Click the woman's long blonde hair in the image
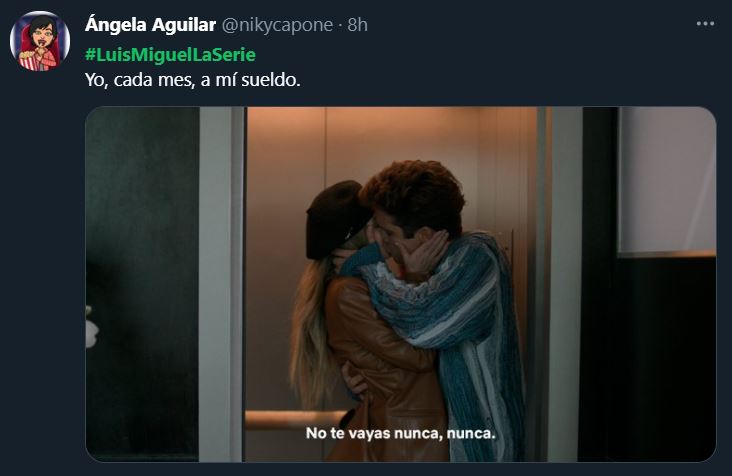 tap(310, 334)
